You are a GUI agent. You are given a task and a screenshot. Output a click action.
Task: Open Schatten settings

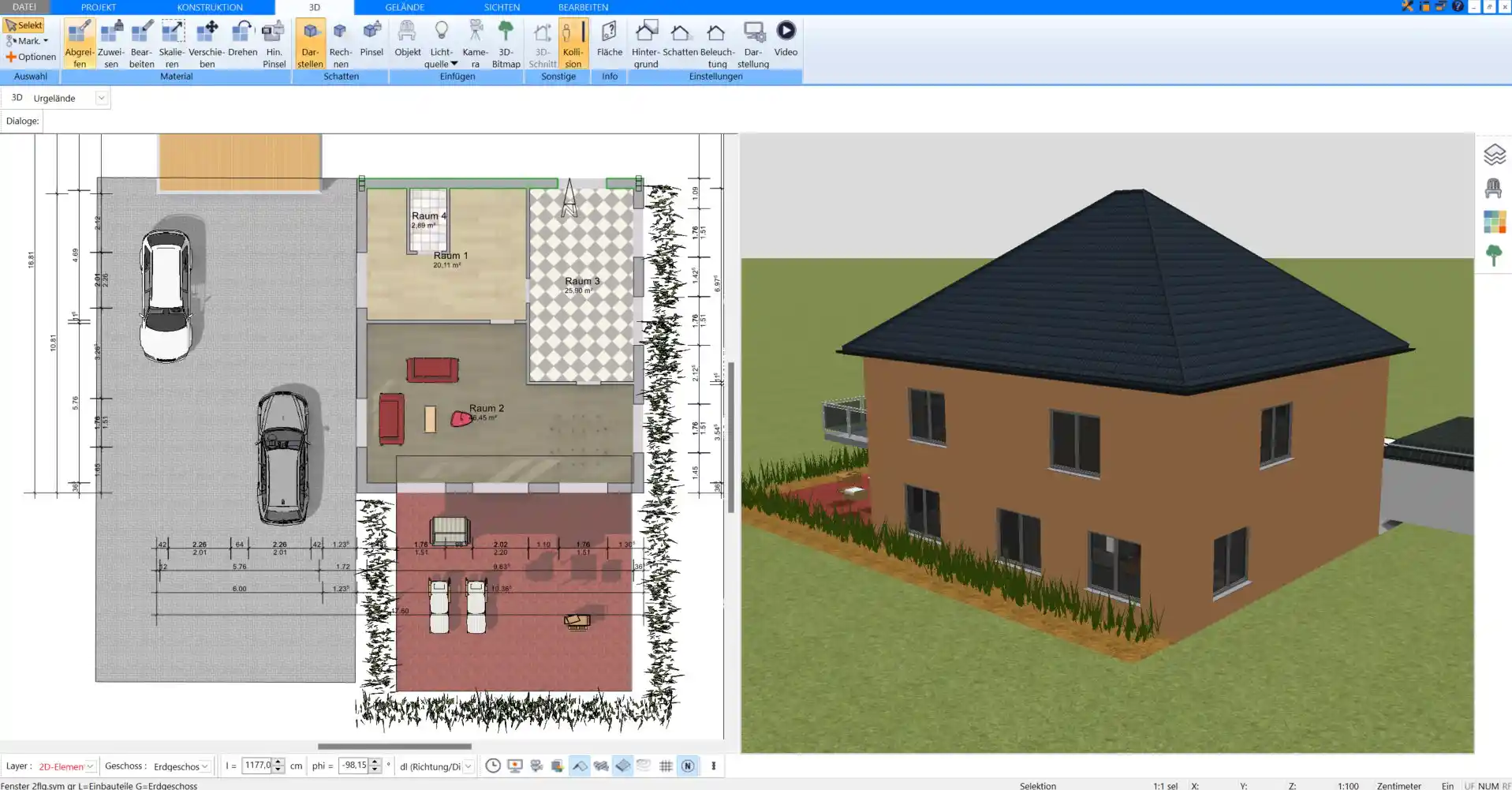point(680,39)
